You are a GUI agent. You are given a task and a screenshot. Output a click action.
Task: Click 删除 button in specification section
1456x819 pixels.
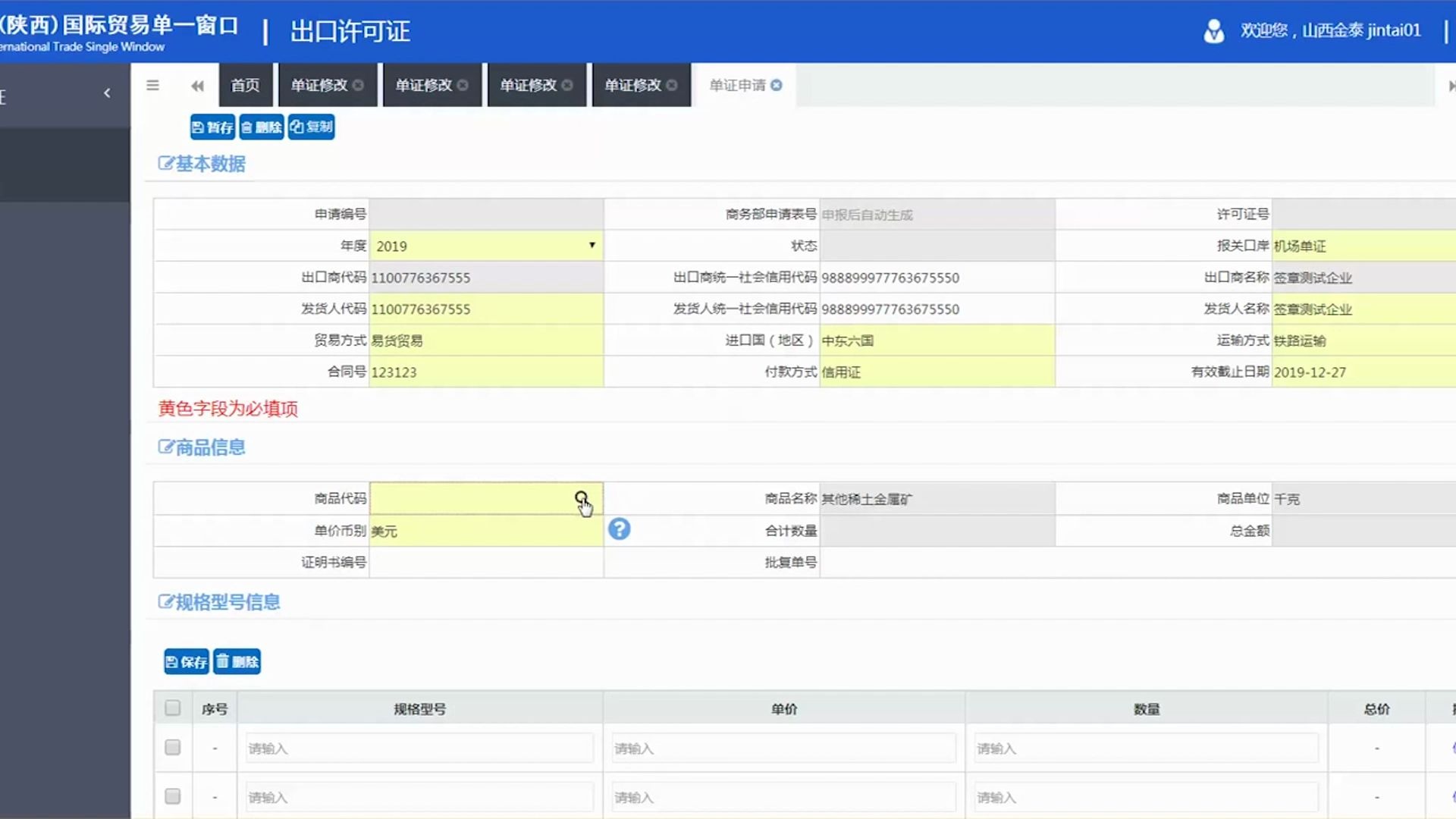point(237,661)
